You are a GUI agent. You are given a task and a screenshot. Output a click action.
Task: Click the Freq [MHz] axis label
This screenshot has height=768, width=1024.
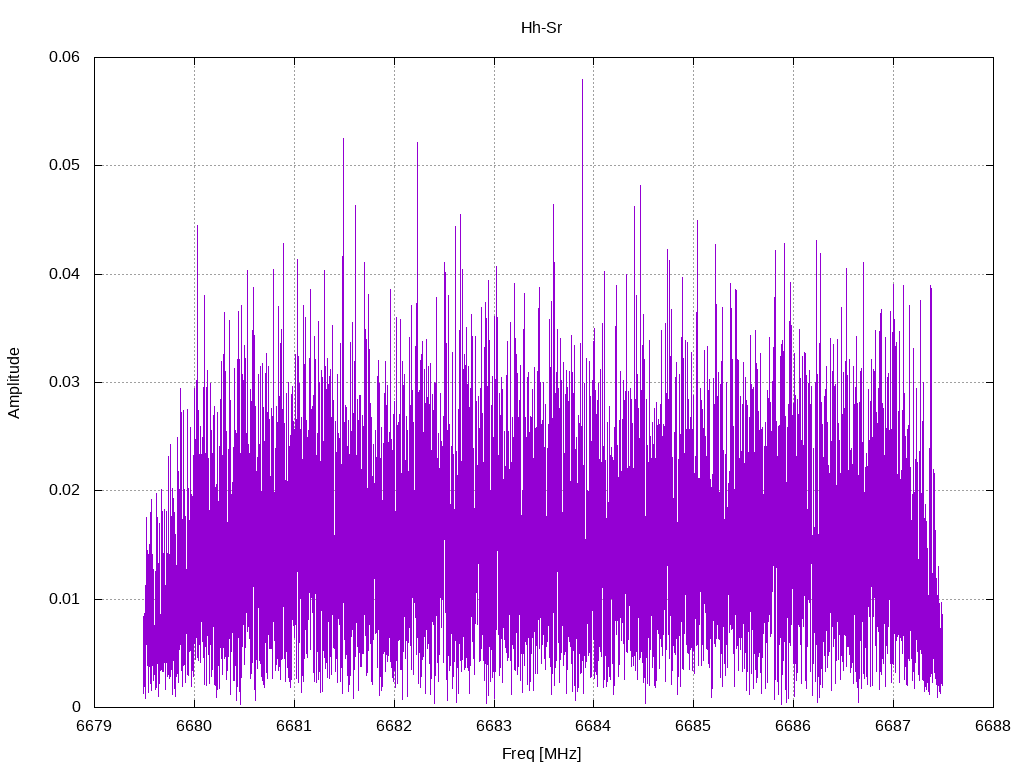click(x=541, y=754)
